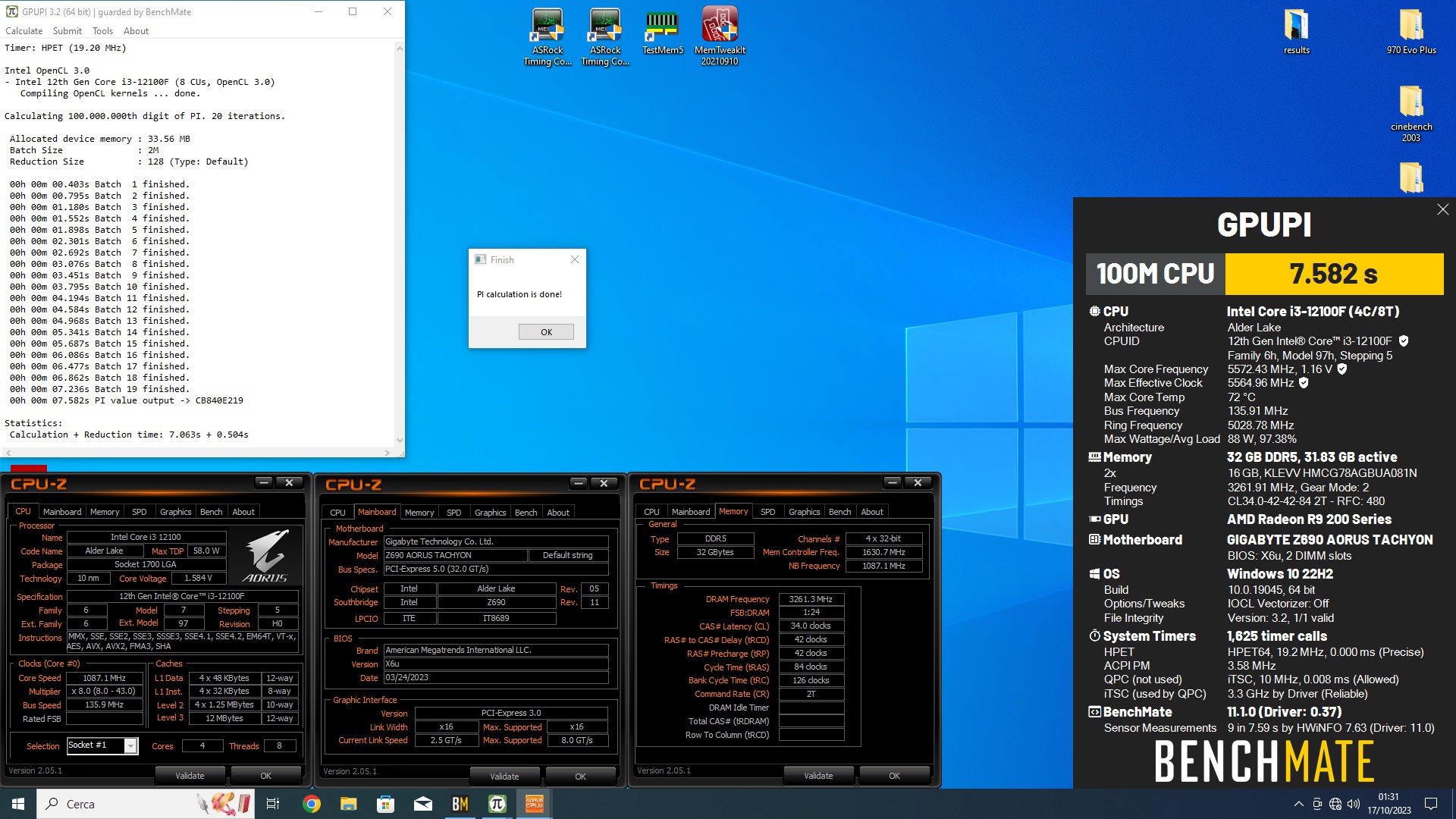Open Graphics tab in left CPU-Z window
Viewport: 1456px width, 819px height.
pos(176,512)
